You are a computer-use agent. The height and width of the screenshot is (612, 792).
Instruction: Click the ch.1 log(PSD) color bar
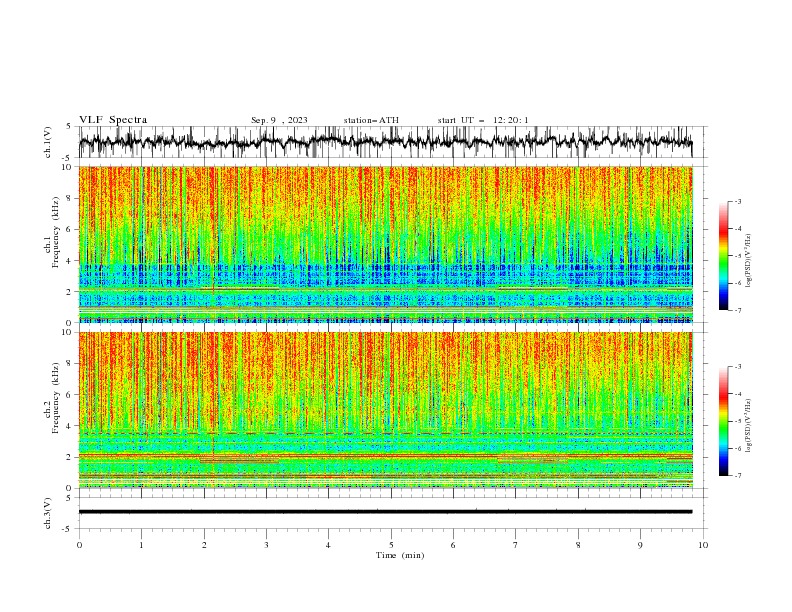(x=723, y=256)
